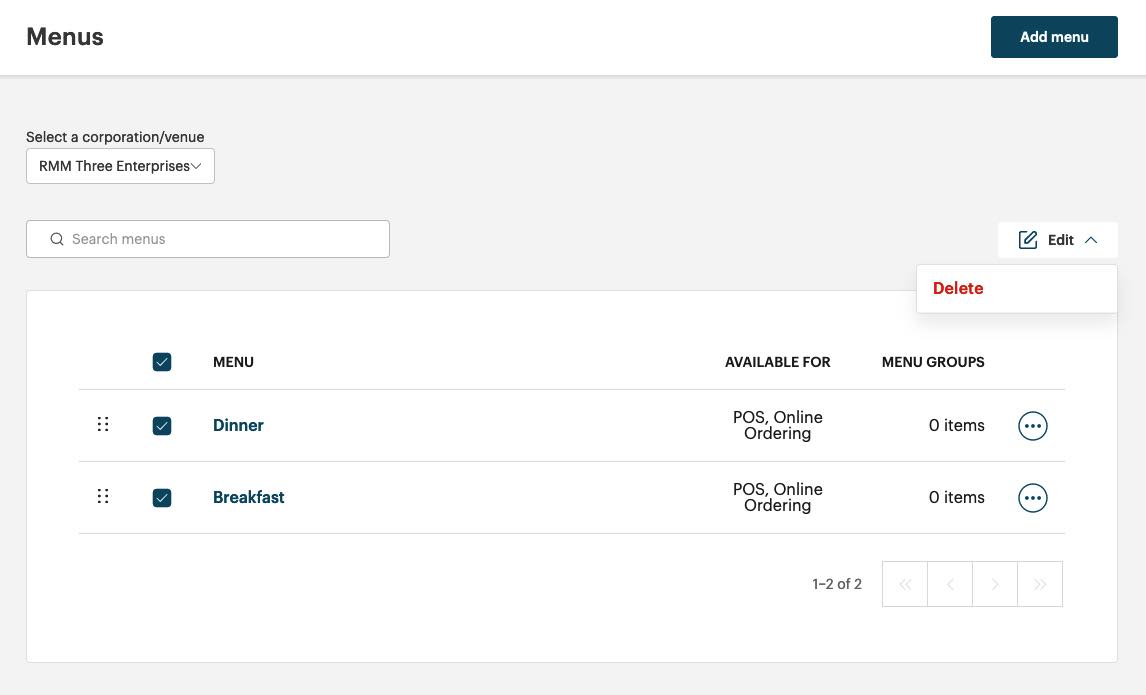Deselect the Dinner menu checkbox

click(162, 426)
